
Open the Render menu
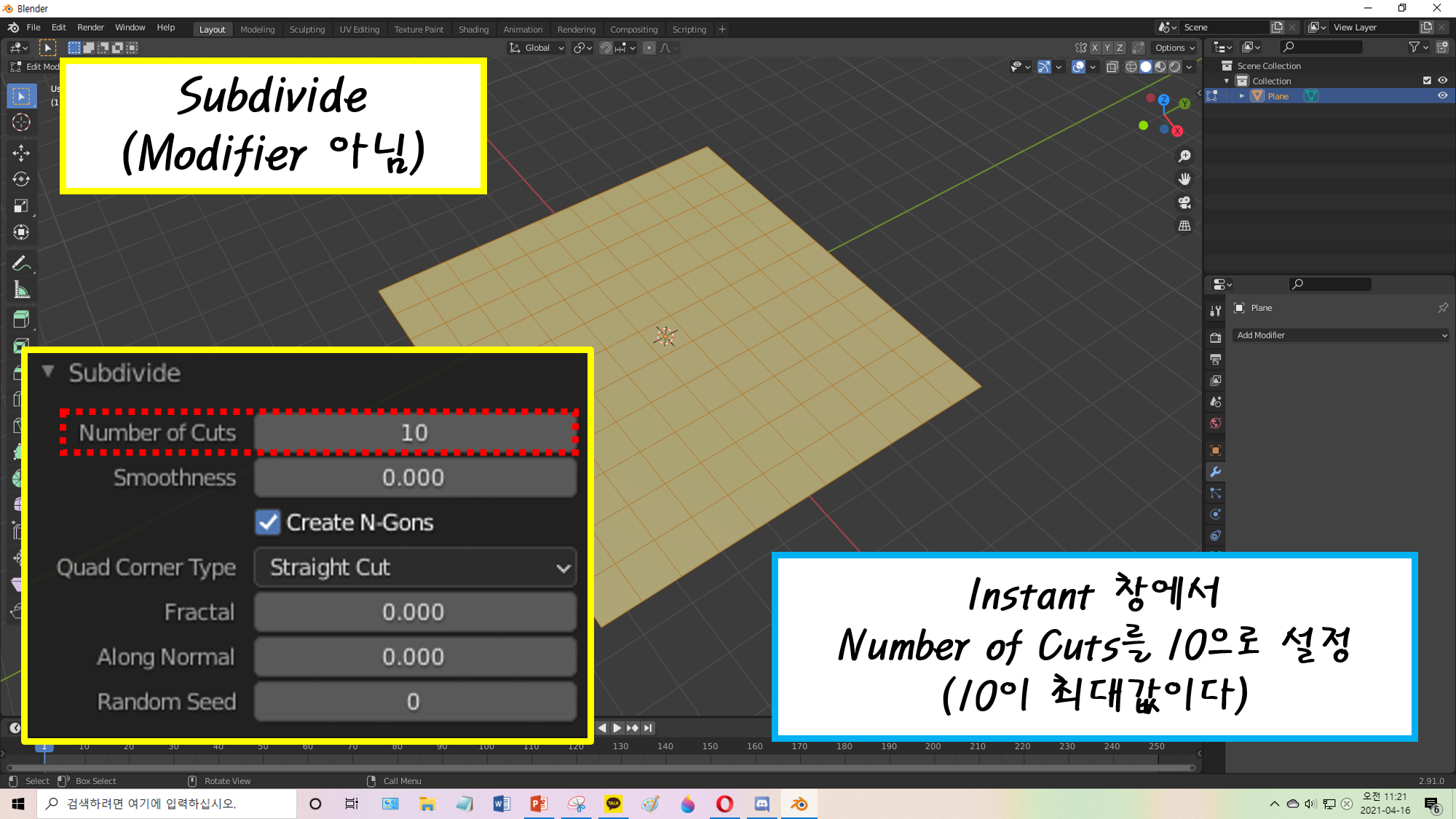click(90, 28)
